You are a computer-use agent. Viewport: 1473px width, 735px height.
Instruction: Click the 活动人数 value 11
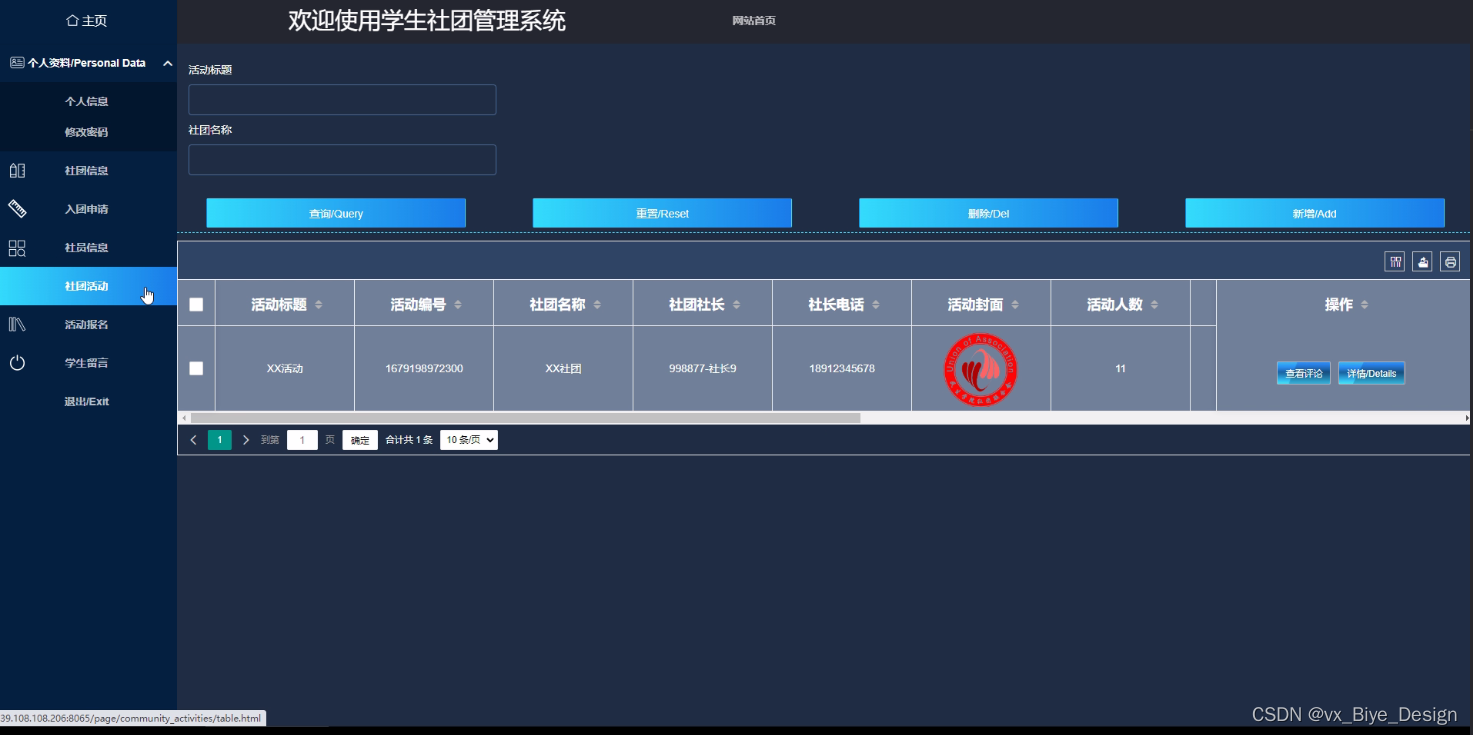1121,369
